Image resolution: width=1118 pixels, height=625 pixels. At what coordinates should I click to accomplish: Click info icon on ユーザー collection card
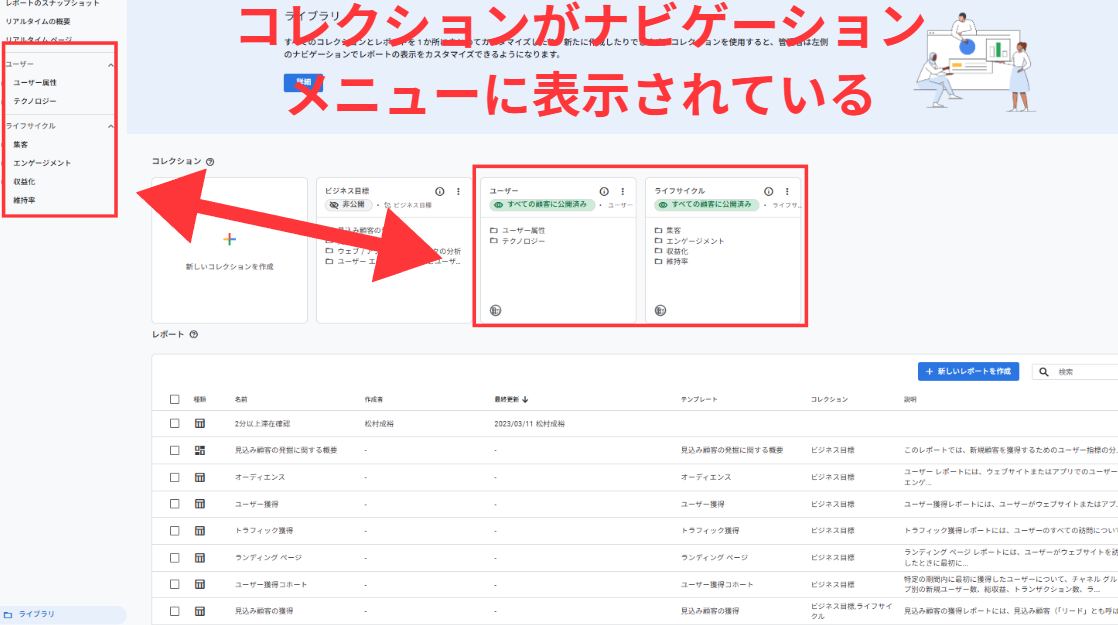pos(604,191)
